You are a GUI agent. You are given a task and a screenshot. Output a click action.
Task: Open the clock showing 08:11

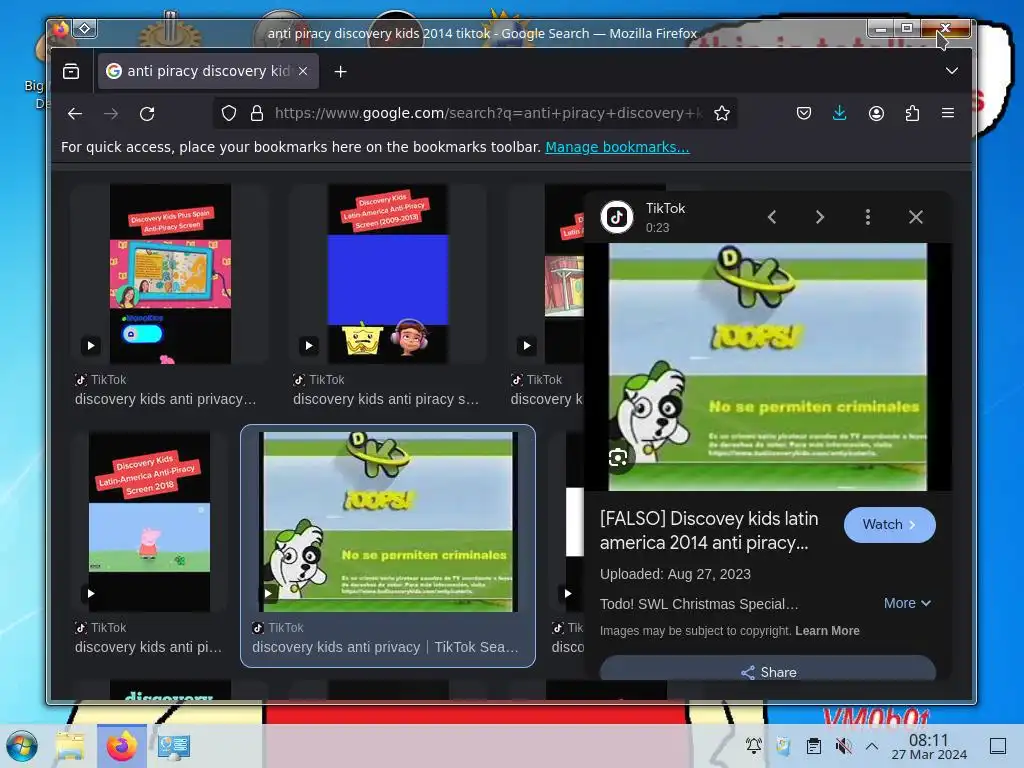[x=929, y=746]
